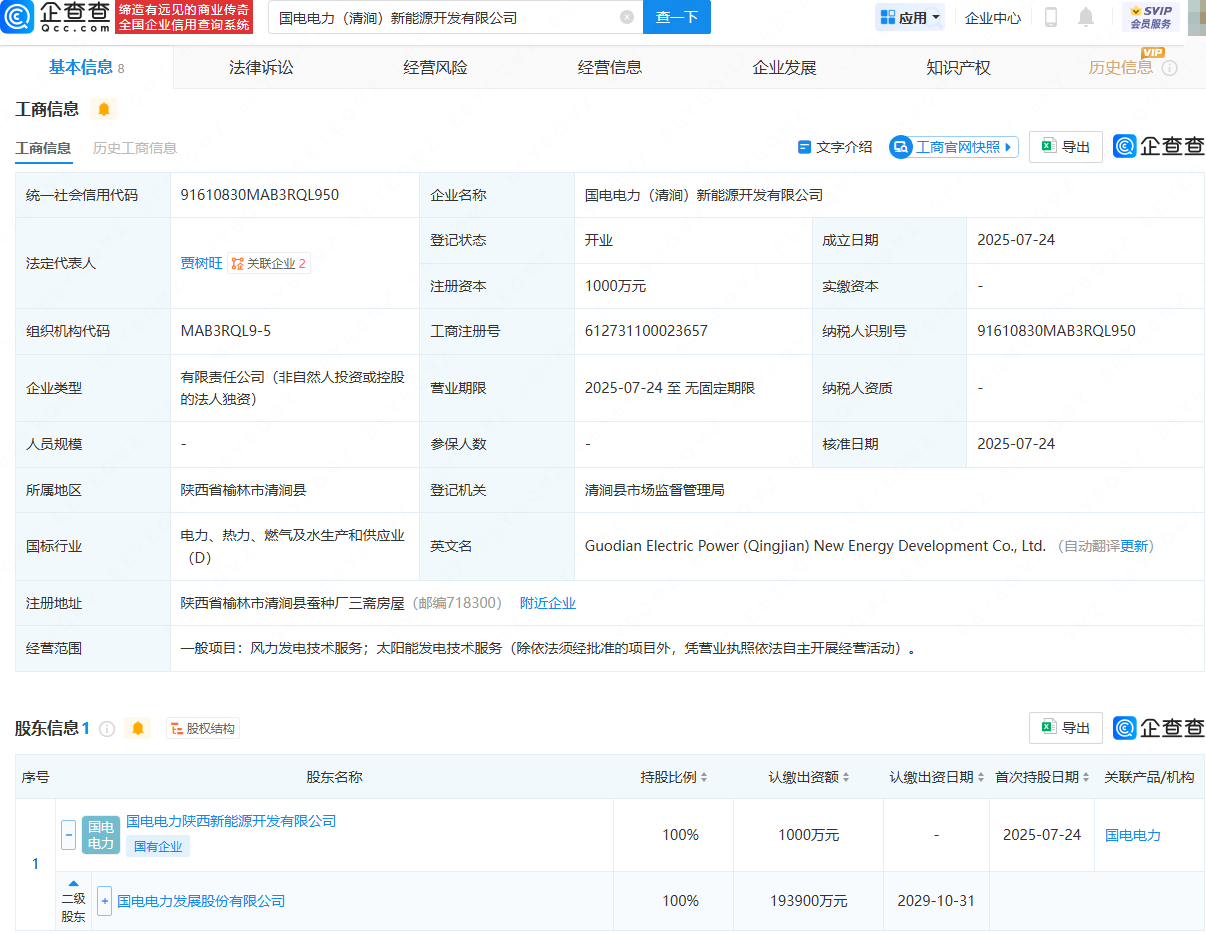Click 企查查 logo beside shareholder export

click(1159, 728)
